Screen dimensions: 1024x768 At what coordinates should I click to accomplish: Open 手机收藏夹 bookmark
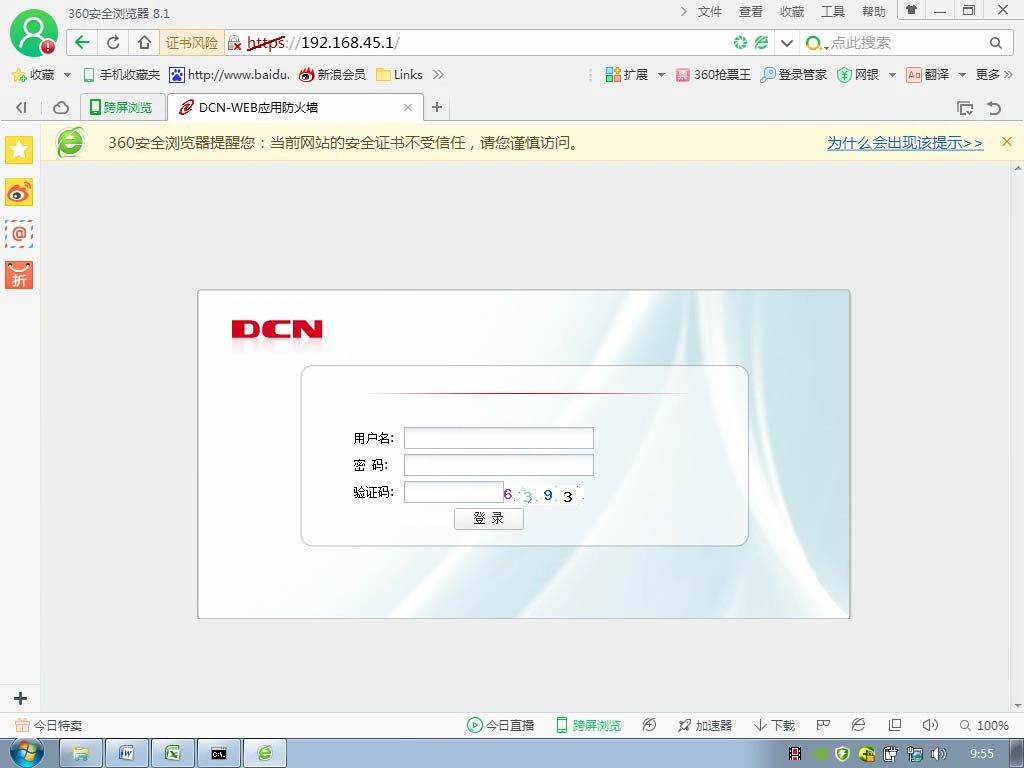[121, 75]
